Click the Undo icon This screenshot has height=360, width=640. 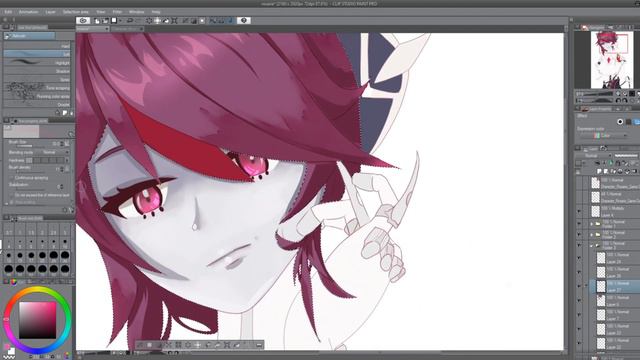[130, 20]
